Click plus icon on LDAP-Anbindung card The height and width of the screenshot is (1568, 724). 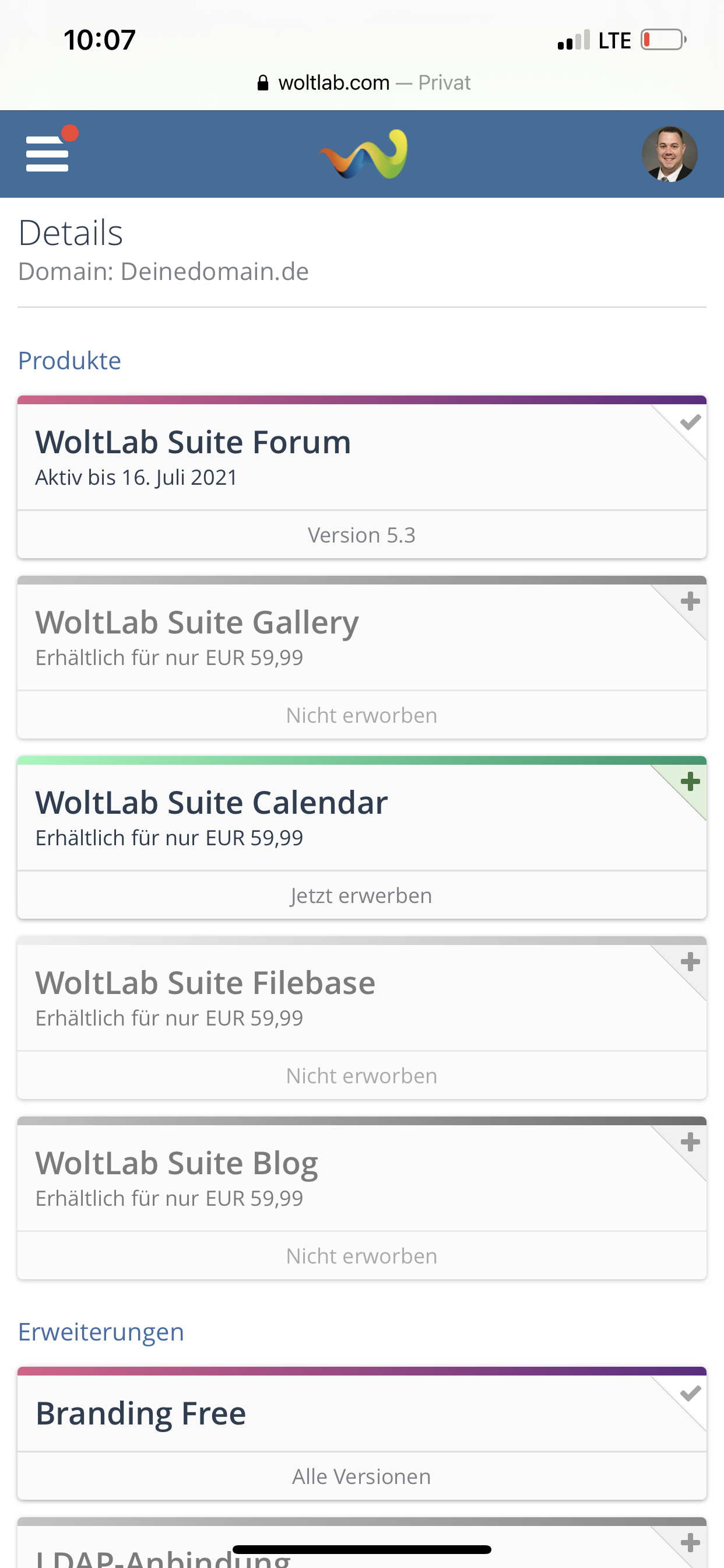tap(690, 1543)
